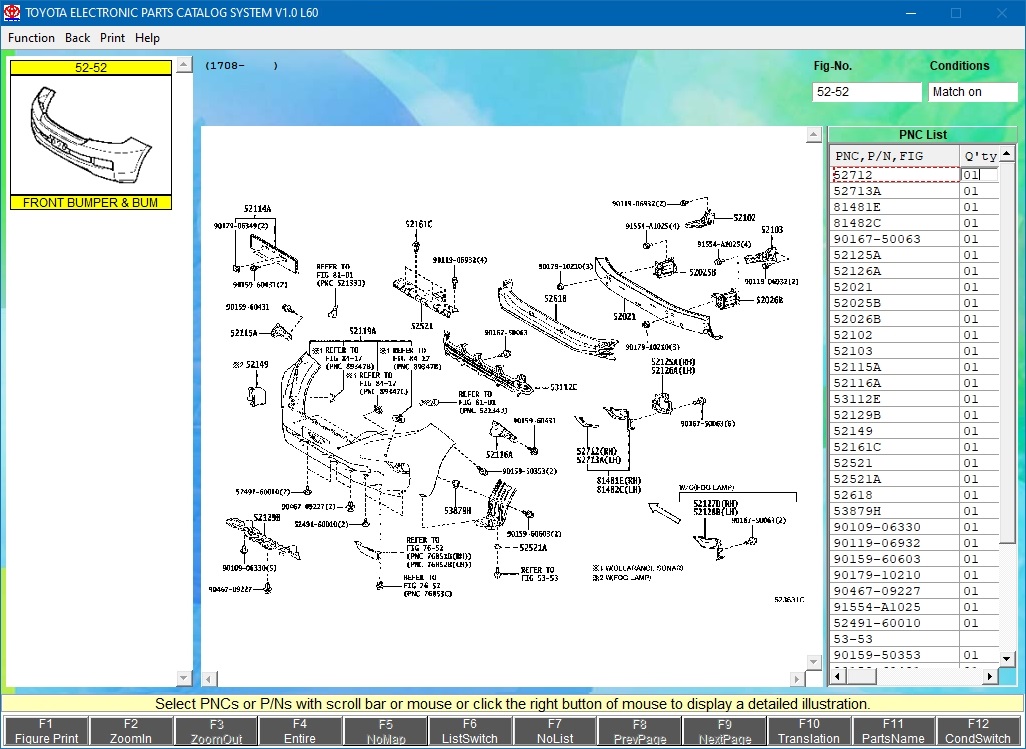1026x749 pixels.
Task: Click the Toyota logo title bar icon
Action: pyautogui.click(x=12, y=12)
